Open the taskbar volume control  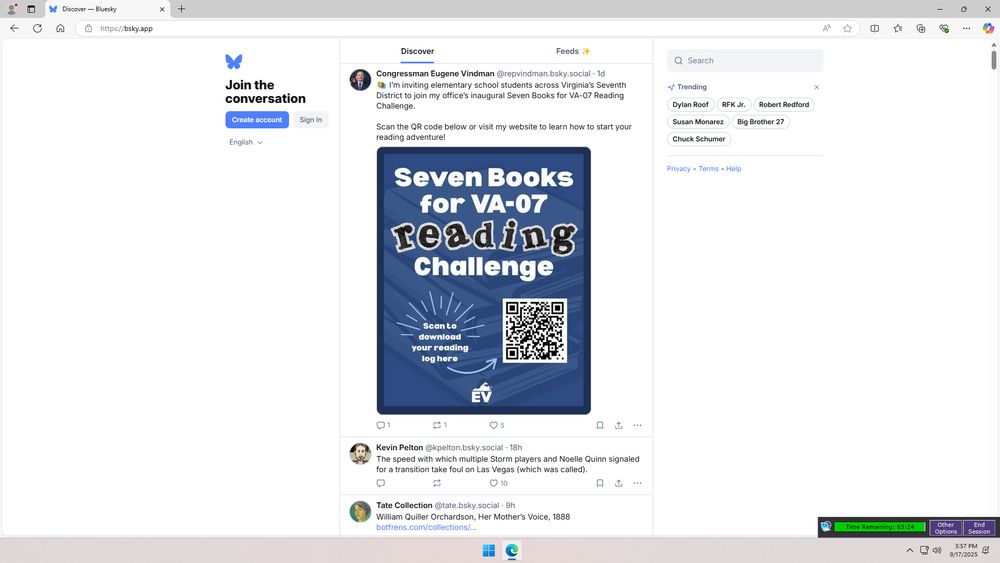(x=937, y=550)
